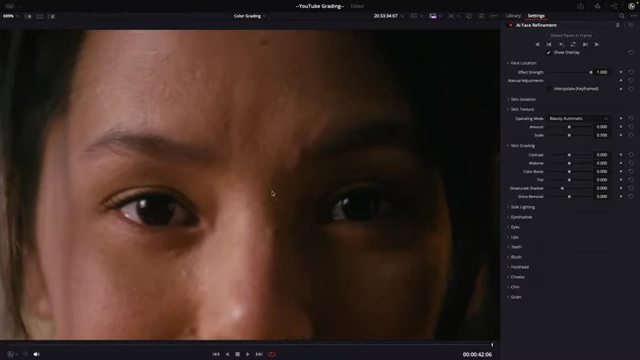Toggle keyframe for Tint

621,180
